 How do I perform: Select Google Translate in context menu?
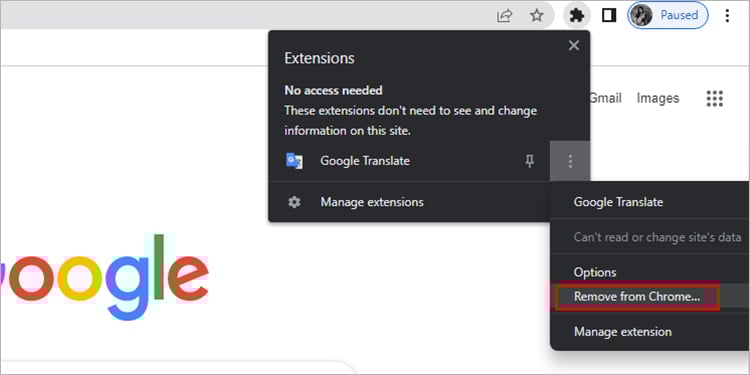(618, 202)
